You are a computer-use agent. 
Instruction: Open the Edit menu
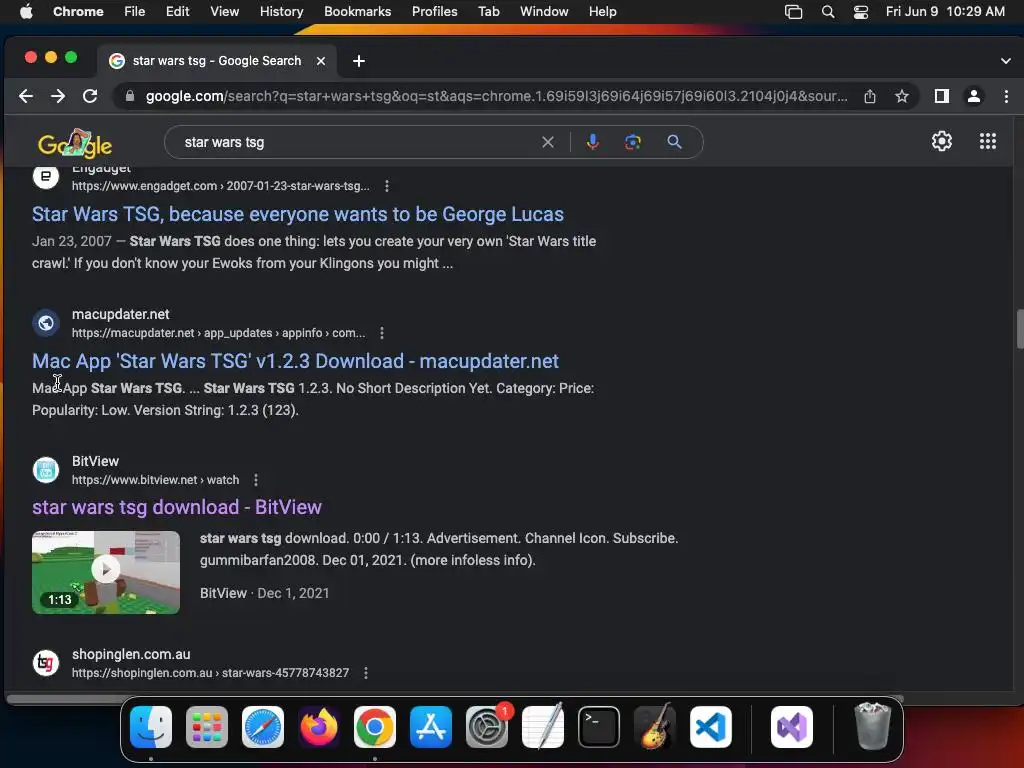point(178,12)
